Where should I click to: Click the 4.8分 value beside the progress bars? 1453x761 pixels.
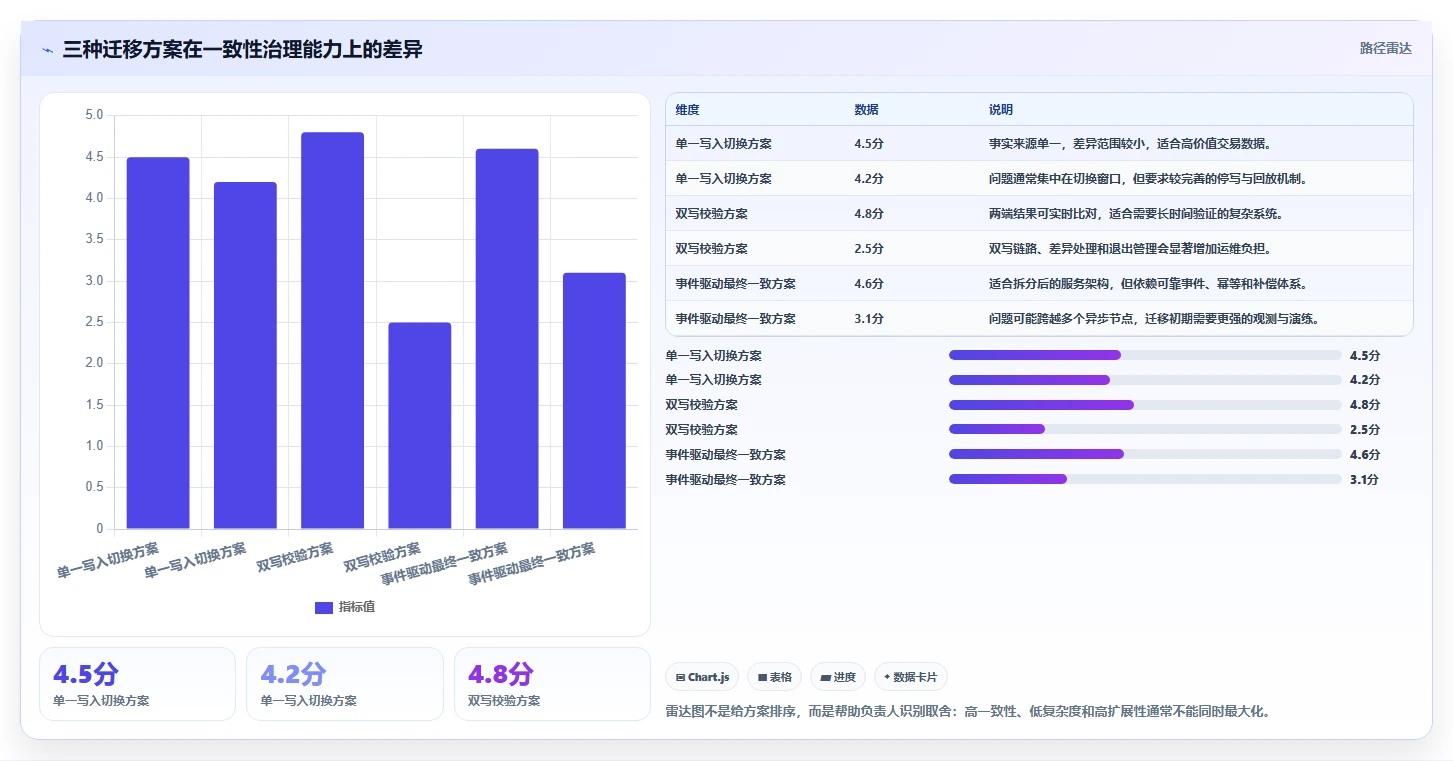(1364, 405)
